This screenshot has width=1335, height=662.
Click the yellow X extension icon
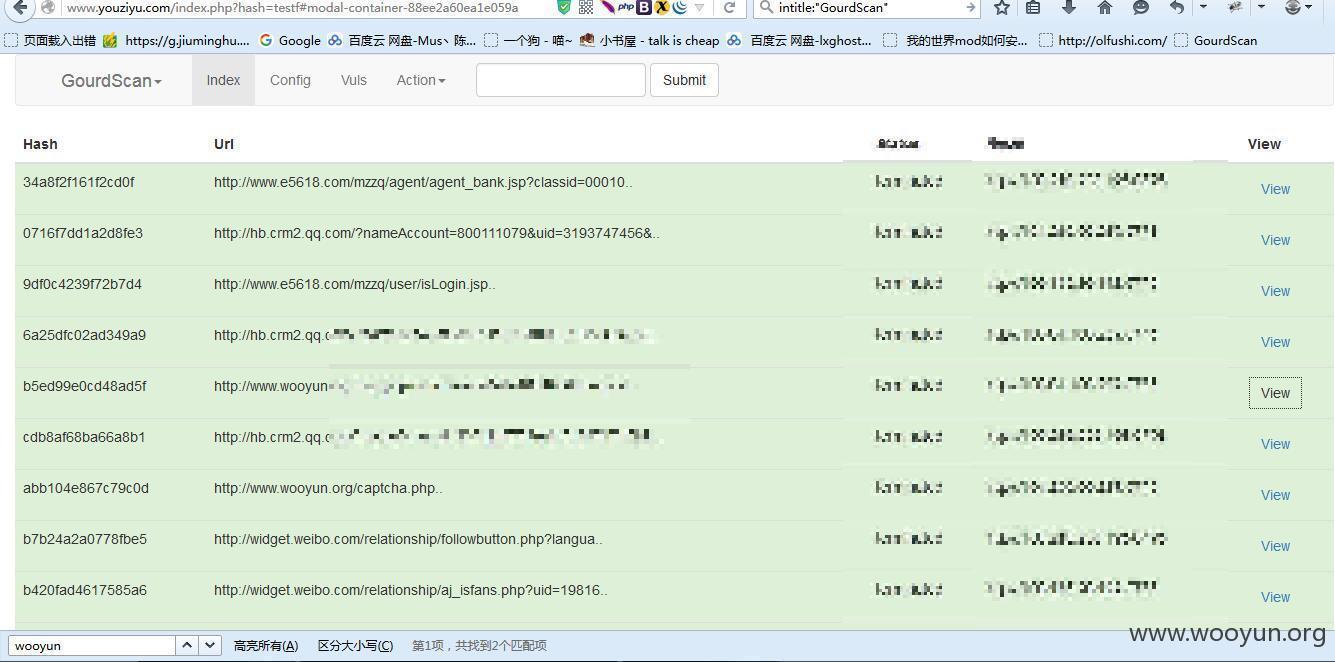[661, 7]
